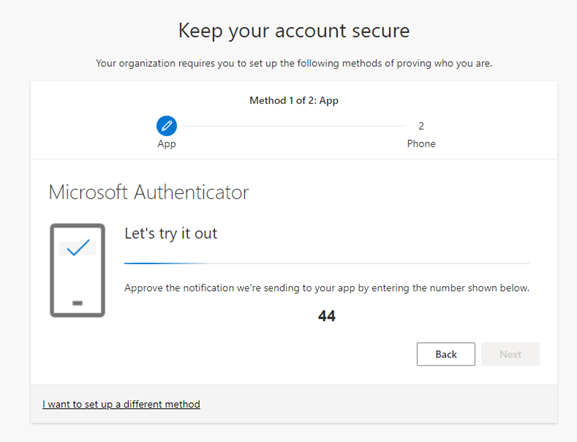The width and height of the screenshot is (577, 442).
Task: Click the gray progress track near its right end
Action: [x=508, y=264]
